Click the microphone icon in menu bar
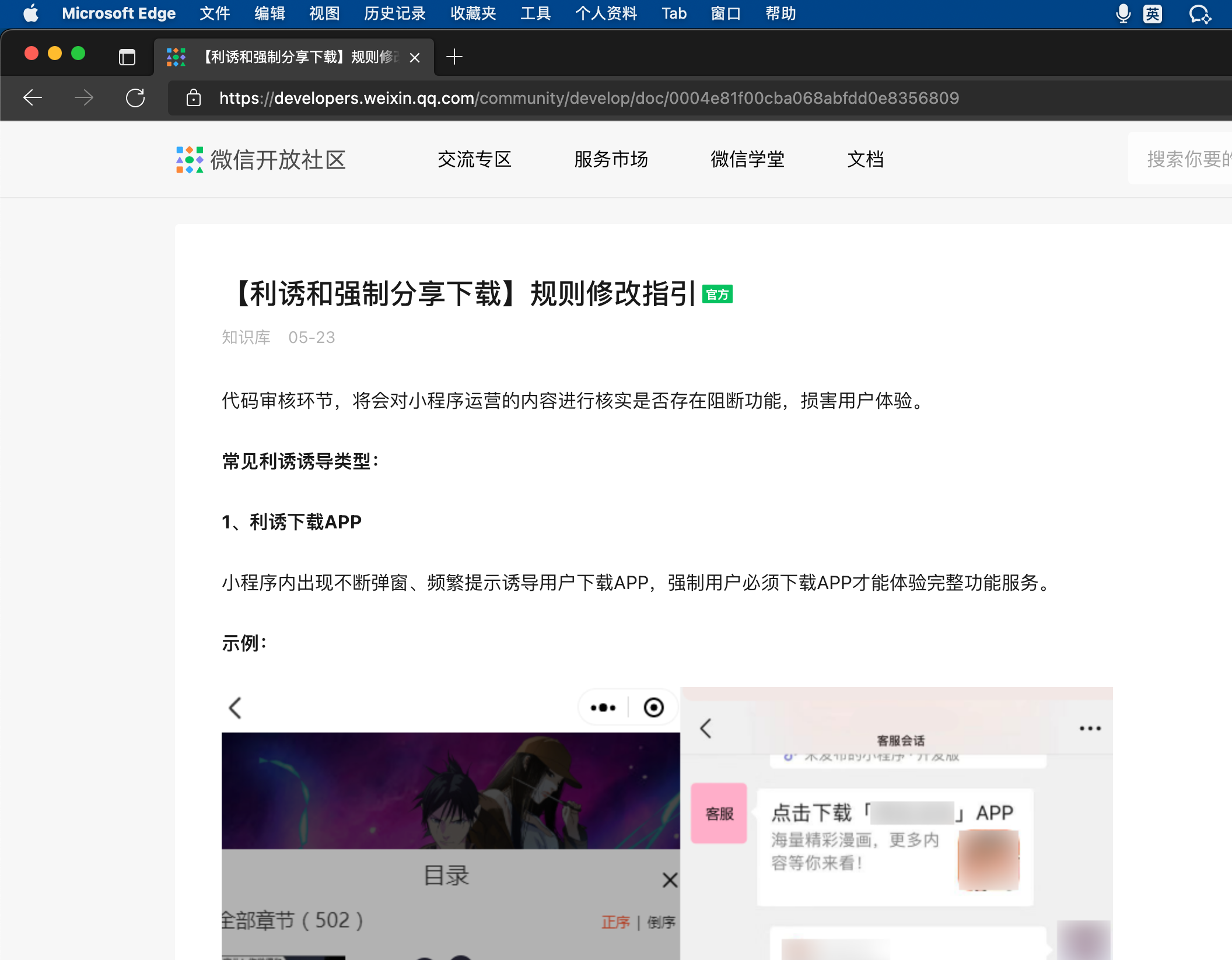The width and height of the screenshot is (1232, 960). coord(1122,13)
